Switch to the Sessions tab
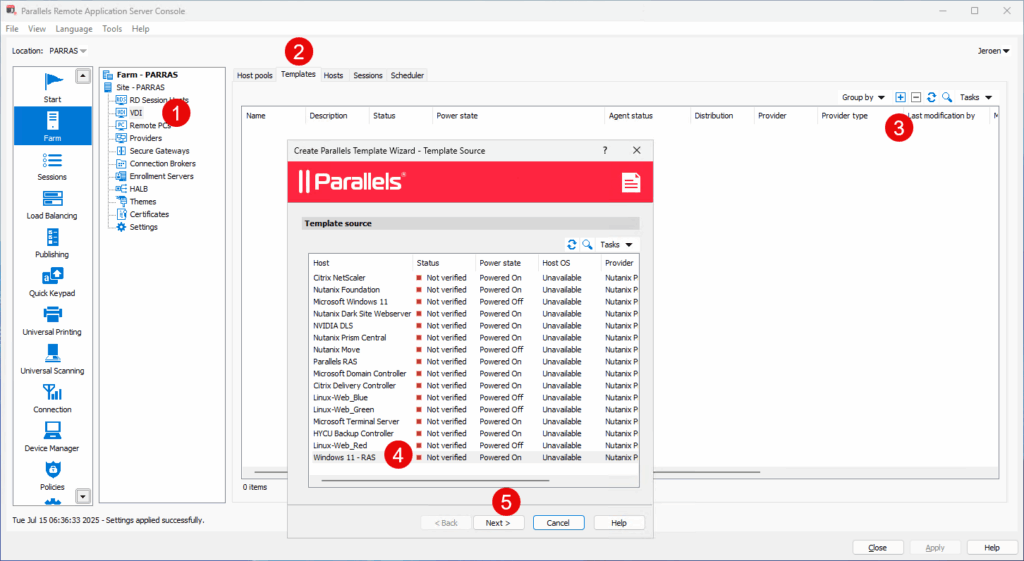1024x561 pixels. point(368,75)
